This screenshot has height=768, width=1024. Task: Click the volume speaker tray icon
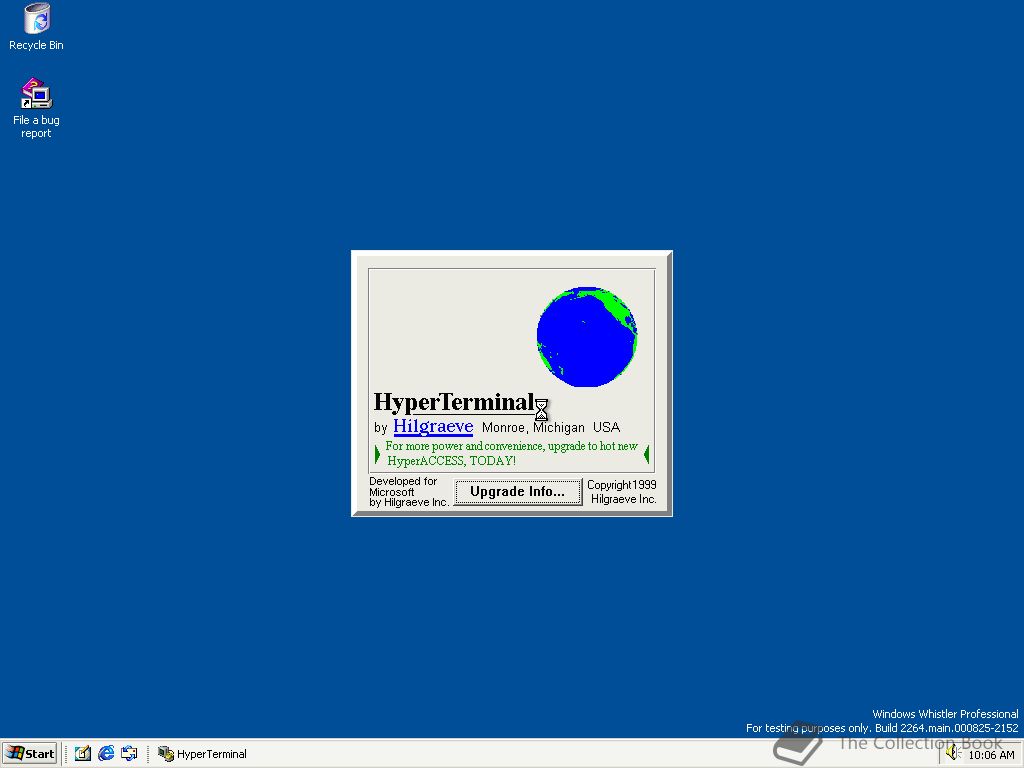coord(953,754)
